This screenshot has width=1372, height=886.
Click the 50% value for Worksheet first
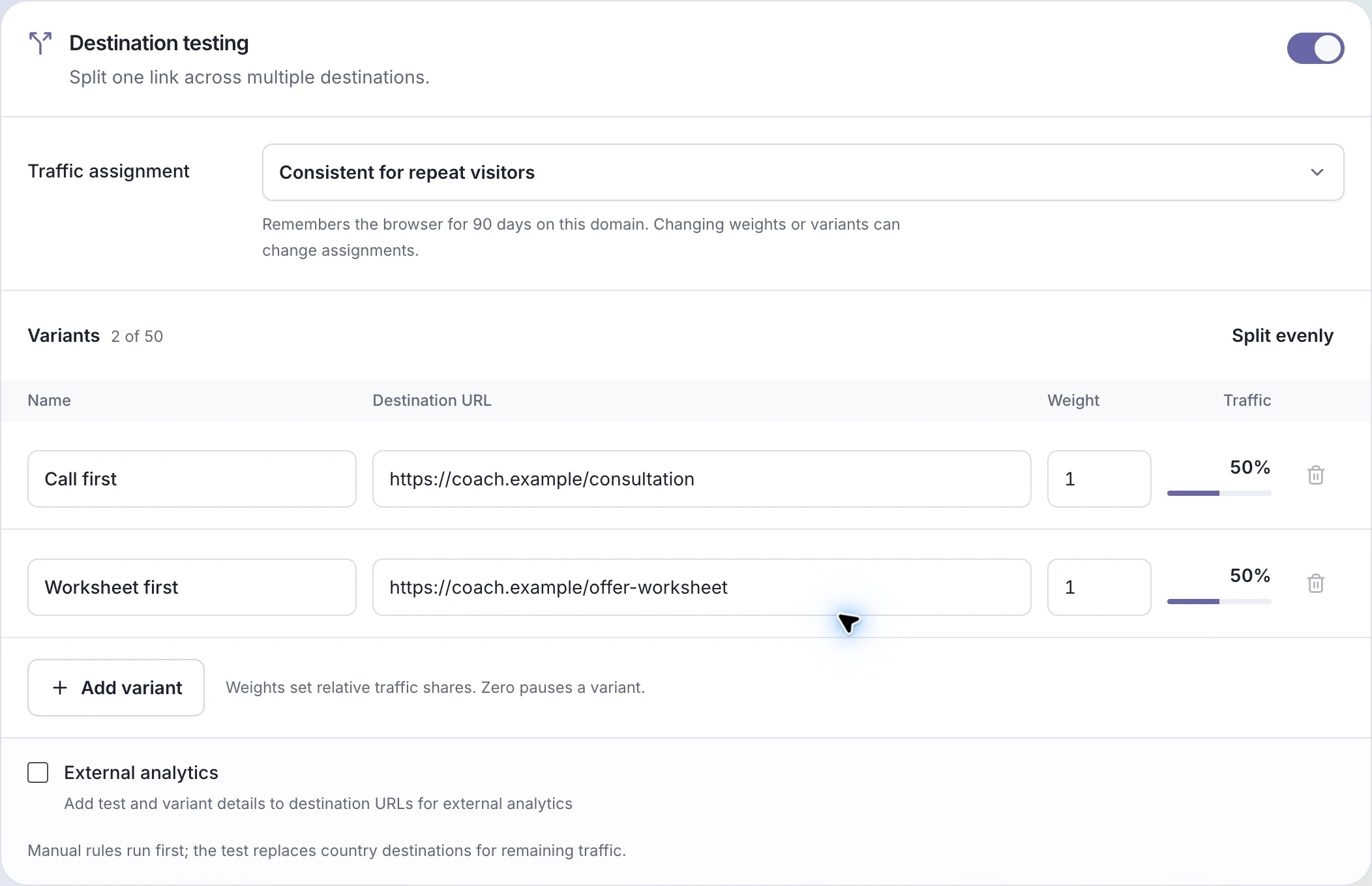[1250, 575]
